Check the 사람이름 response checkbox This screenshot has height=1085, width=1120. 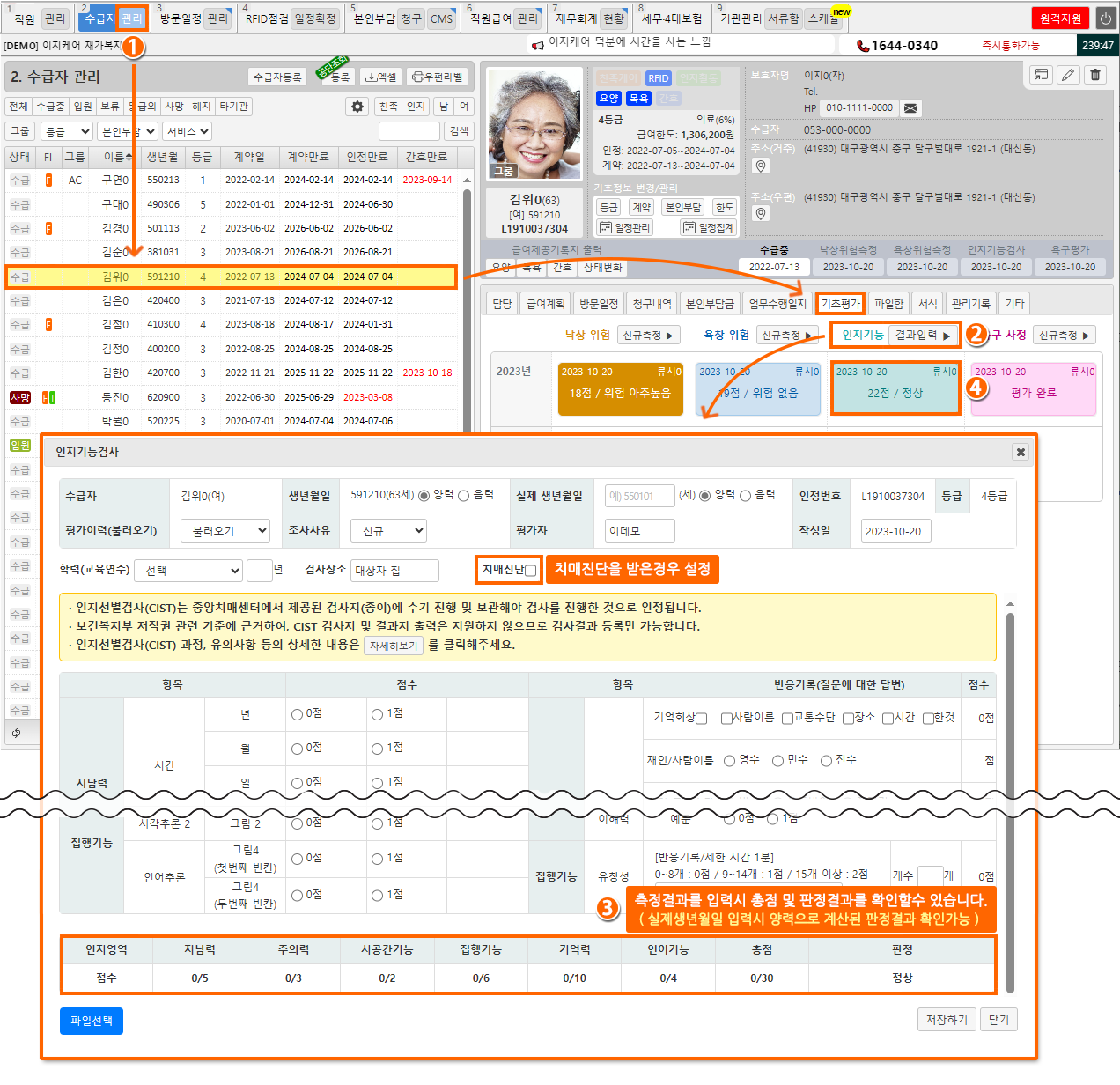point(726,719)
